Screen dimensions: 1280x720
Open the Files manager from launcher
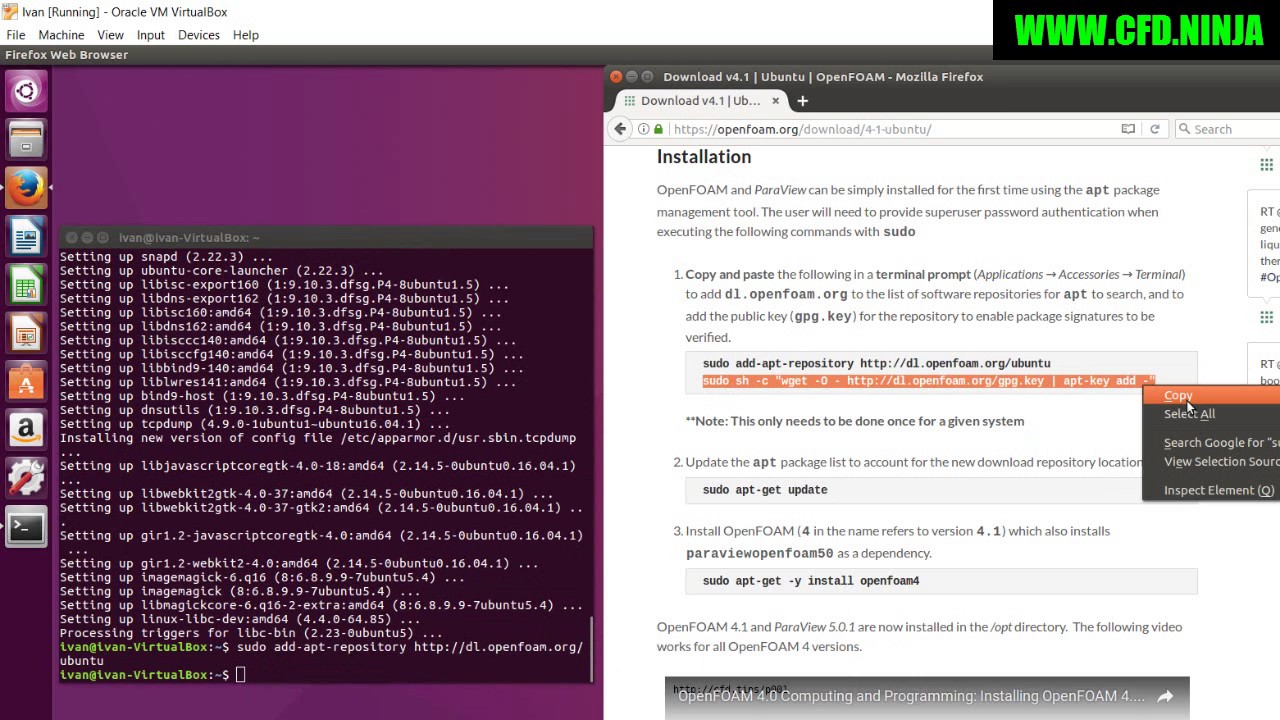click(26, 139)
